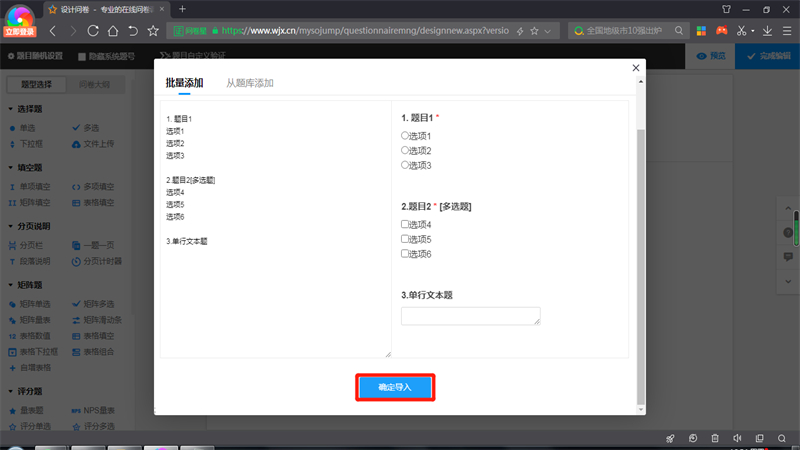Open the colorful grid apps icon
This screenshot has width=800, height=450.
tap(701, 31)
